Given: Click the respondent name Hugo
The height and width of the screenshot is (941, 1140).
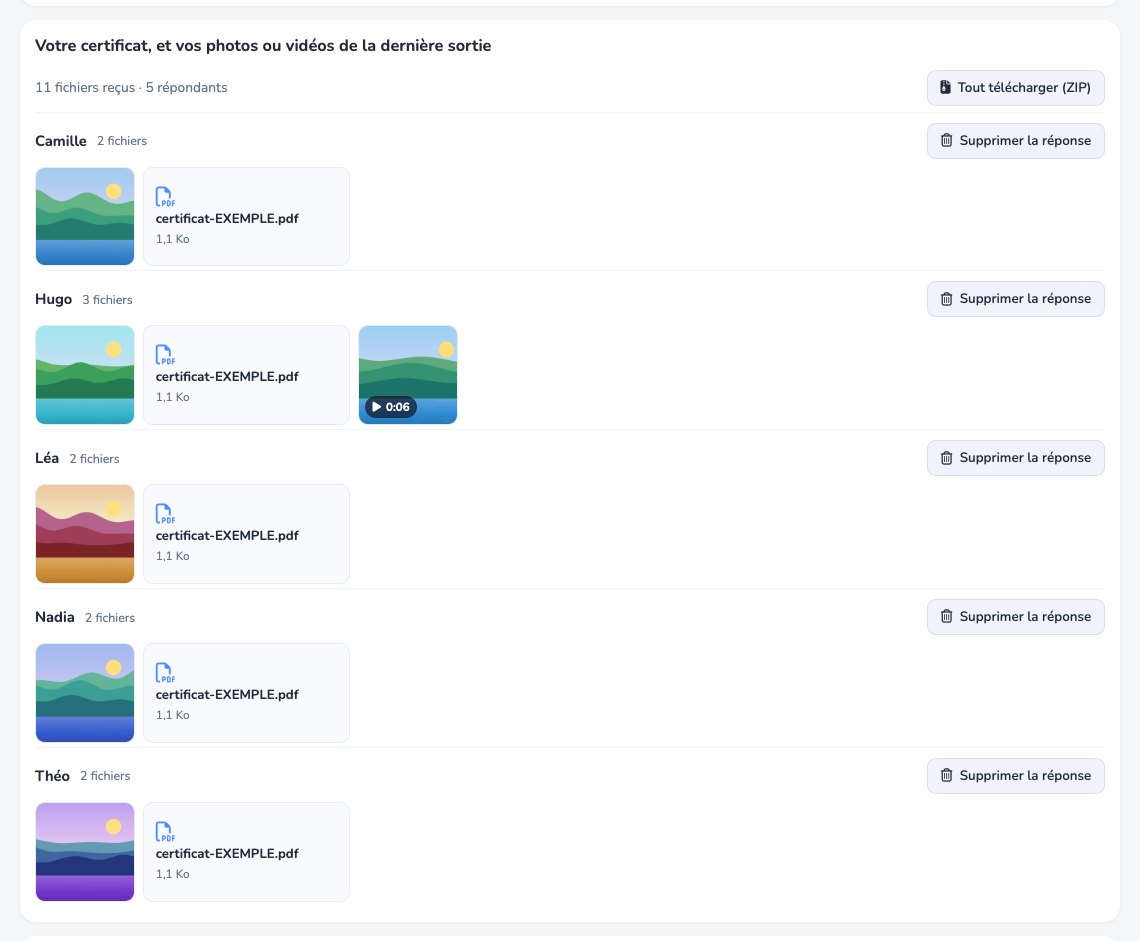Looking at the screenshot, I should point(53,300).
